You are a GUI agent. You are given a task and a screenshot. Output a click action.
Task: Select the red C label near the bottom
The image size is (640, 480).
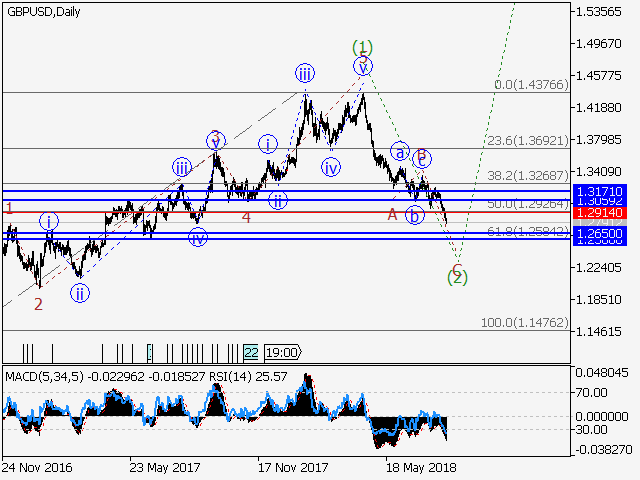click(457, 267)
